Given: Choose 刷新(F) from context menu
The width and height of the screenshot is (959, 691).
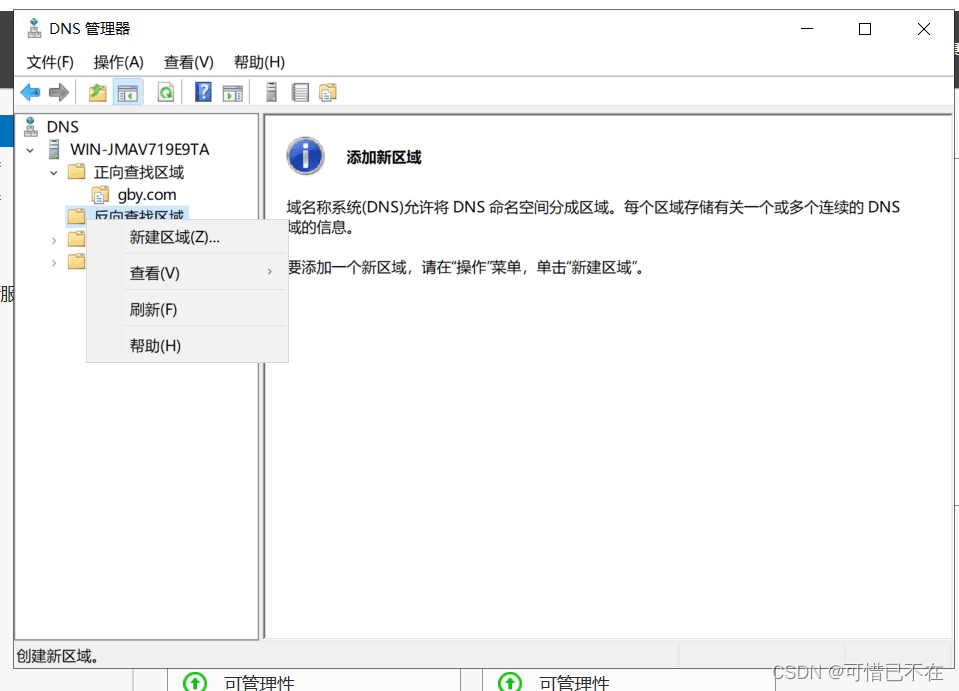Looking at the screenshot, I should tap(187, 309).
